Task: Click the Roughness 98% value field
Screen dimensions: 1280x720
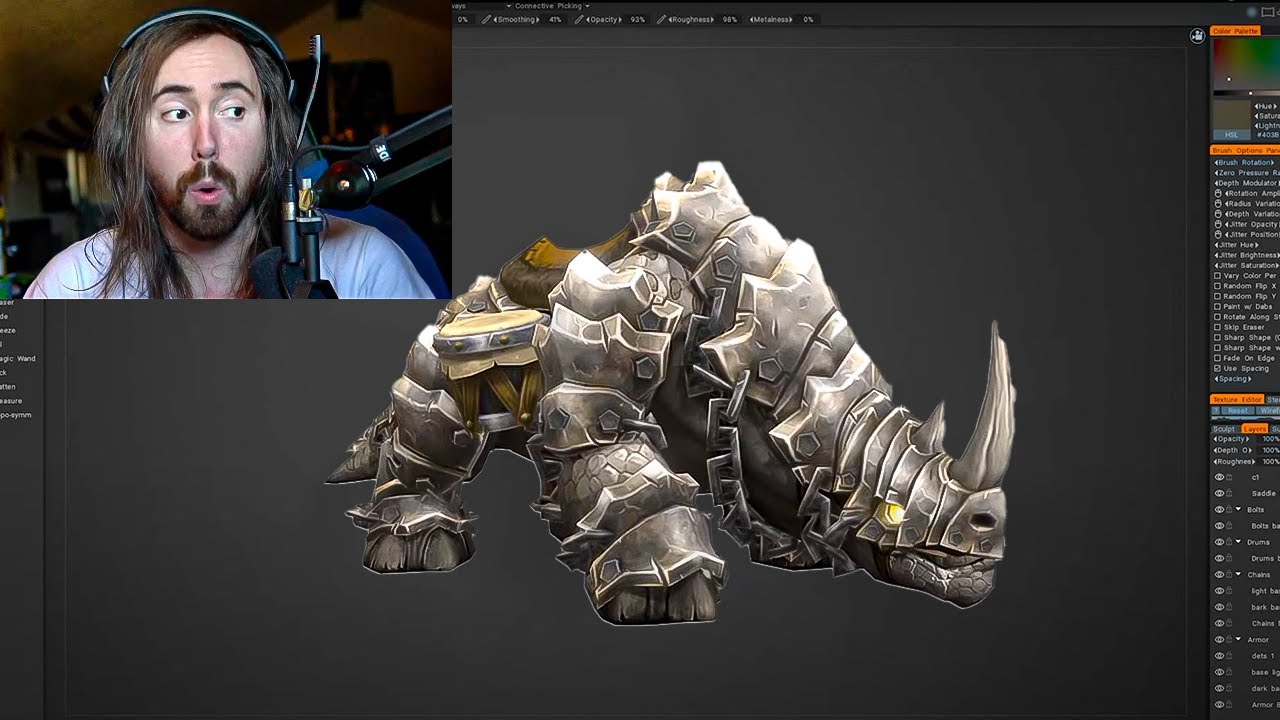Action: (x=729, y=19)
